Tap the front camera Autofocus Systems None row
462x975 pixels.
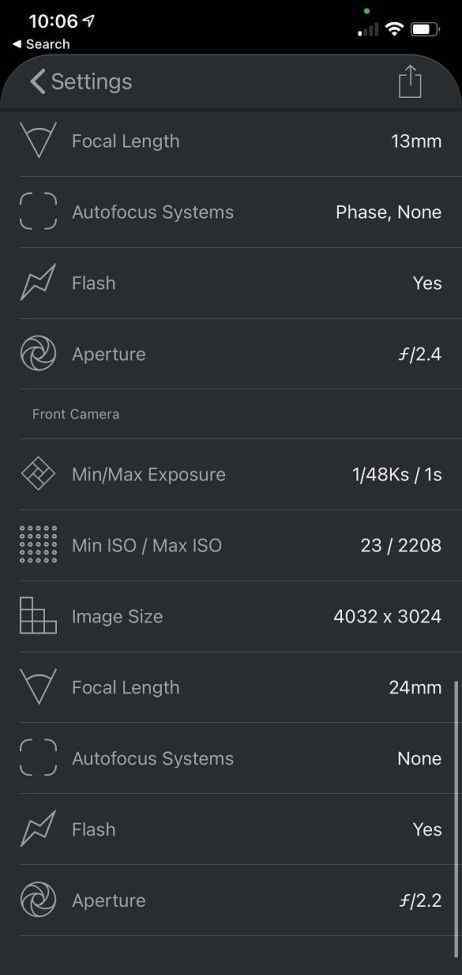[x=231, y=758]
